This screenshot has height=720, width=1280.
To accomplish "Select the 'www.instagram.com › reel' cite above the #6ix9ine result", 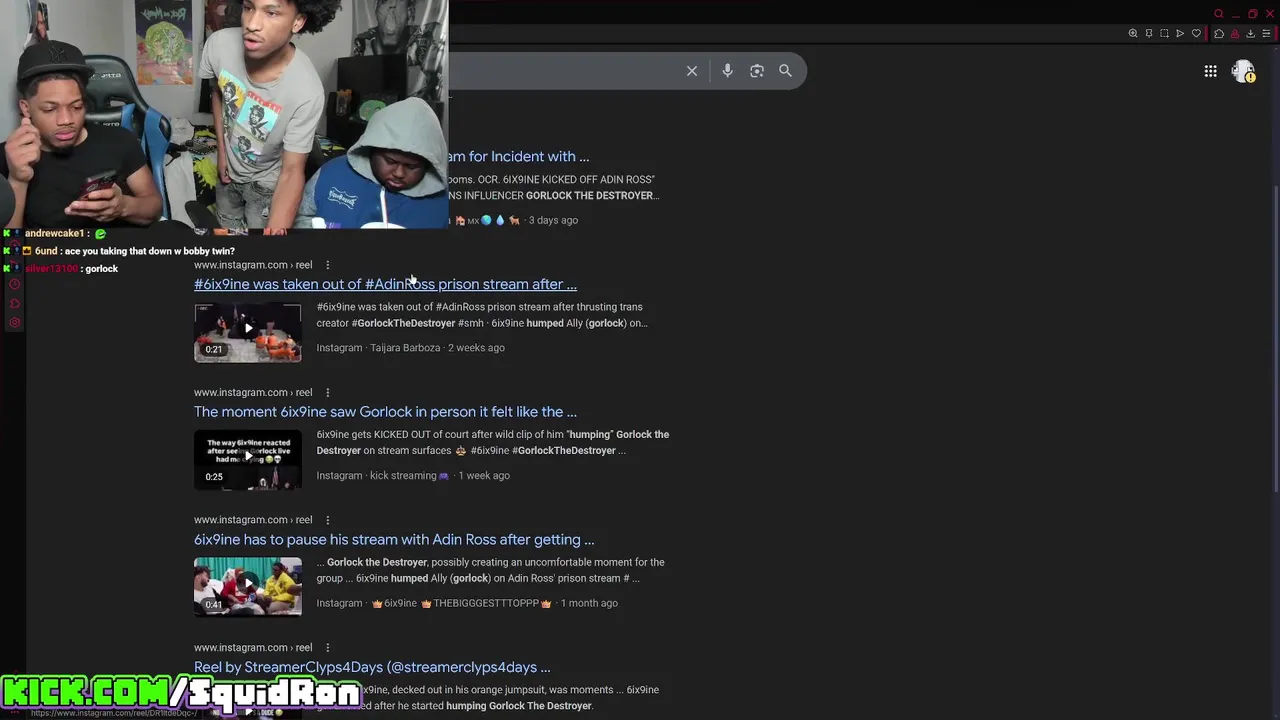I will [253, 265].
